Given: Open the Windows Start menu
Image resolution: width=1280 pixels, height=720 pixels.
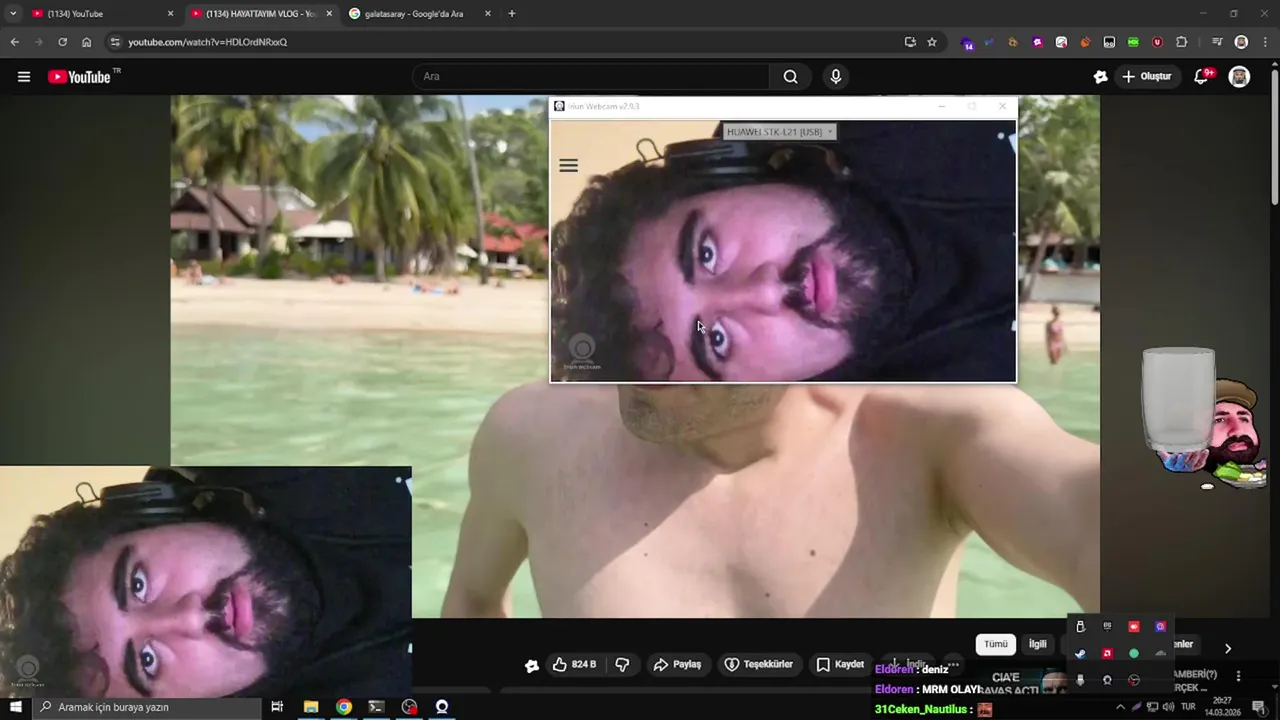Looking at the screenshot, I should (x=15, y=707).
